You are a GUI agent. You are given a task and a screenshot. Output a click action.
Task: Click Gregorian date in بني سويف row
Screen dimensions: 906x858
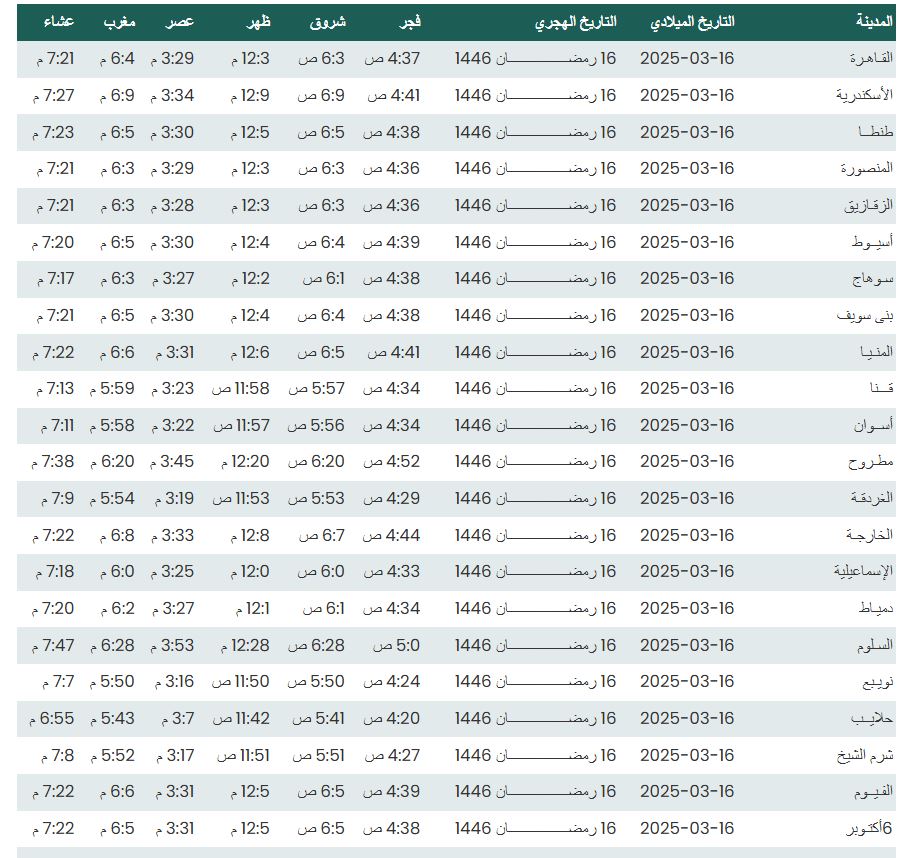pyautogui.click(x=687, y=316)
